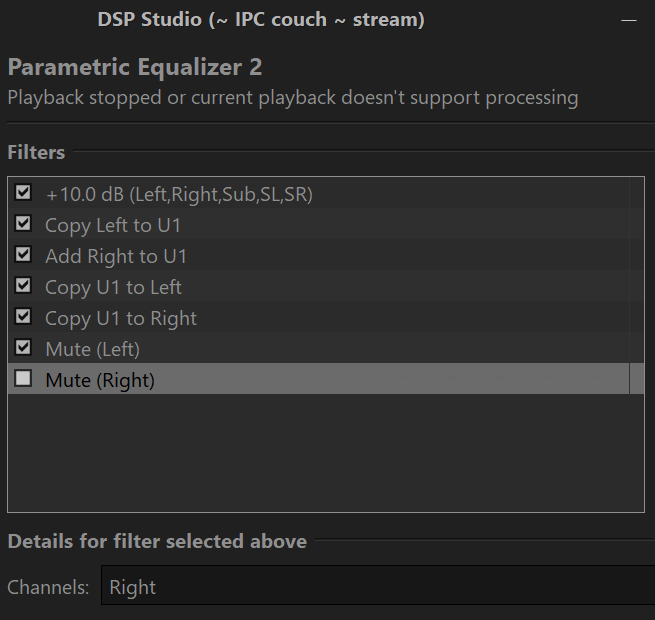Disable the Copy U1 to Right filter
The height and width of the screenshot is (620, 655).
(x=23, y=316)
